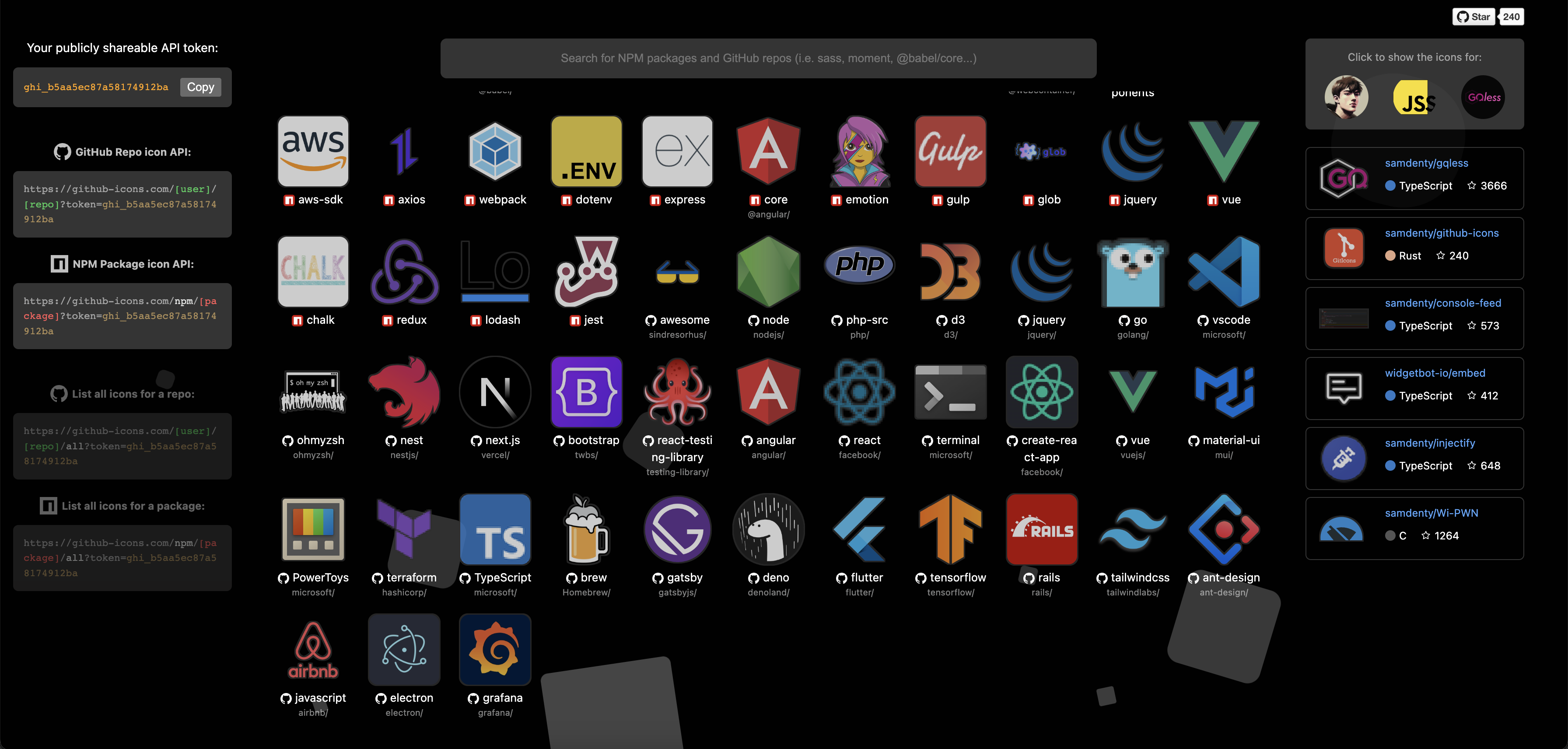Click the flutter icon
Image resolution: width=1568 pixels, height=749 pixels.
(860, 529)
